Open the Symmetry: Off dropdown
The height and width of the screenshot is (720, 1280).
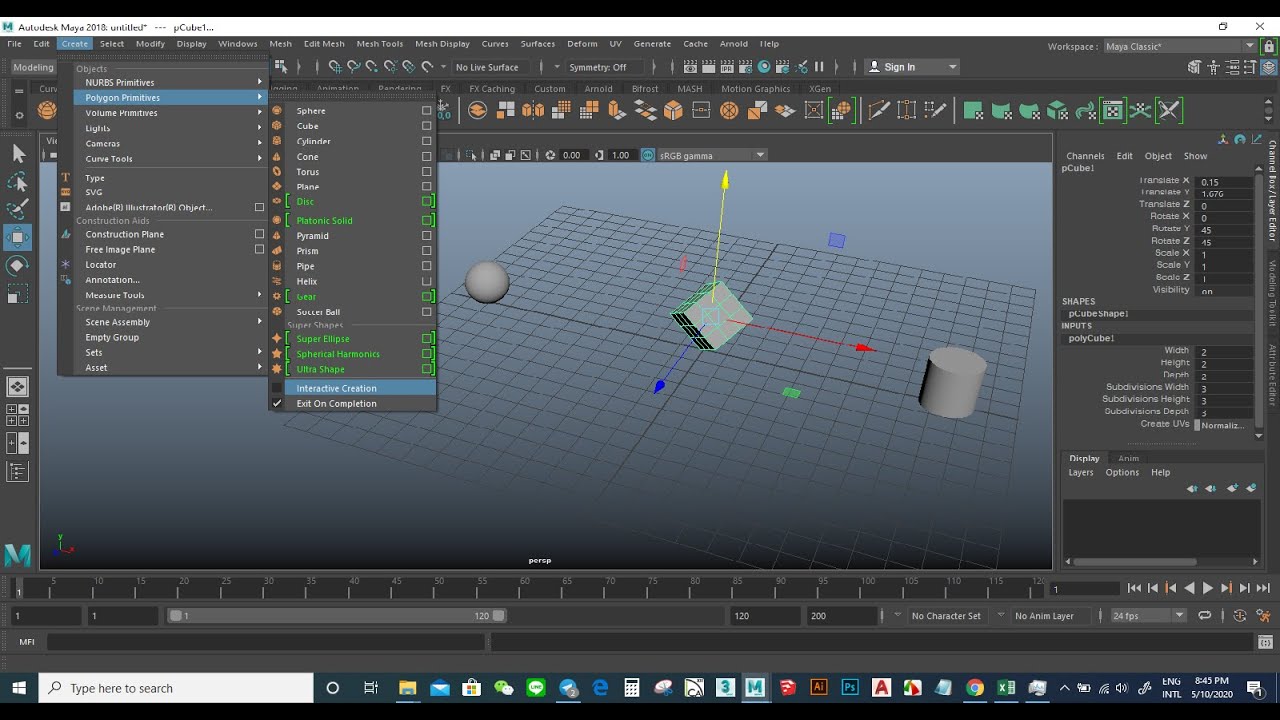point(603,67)
